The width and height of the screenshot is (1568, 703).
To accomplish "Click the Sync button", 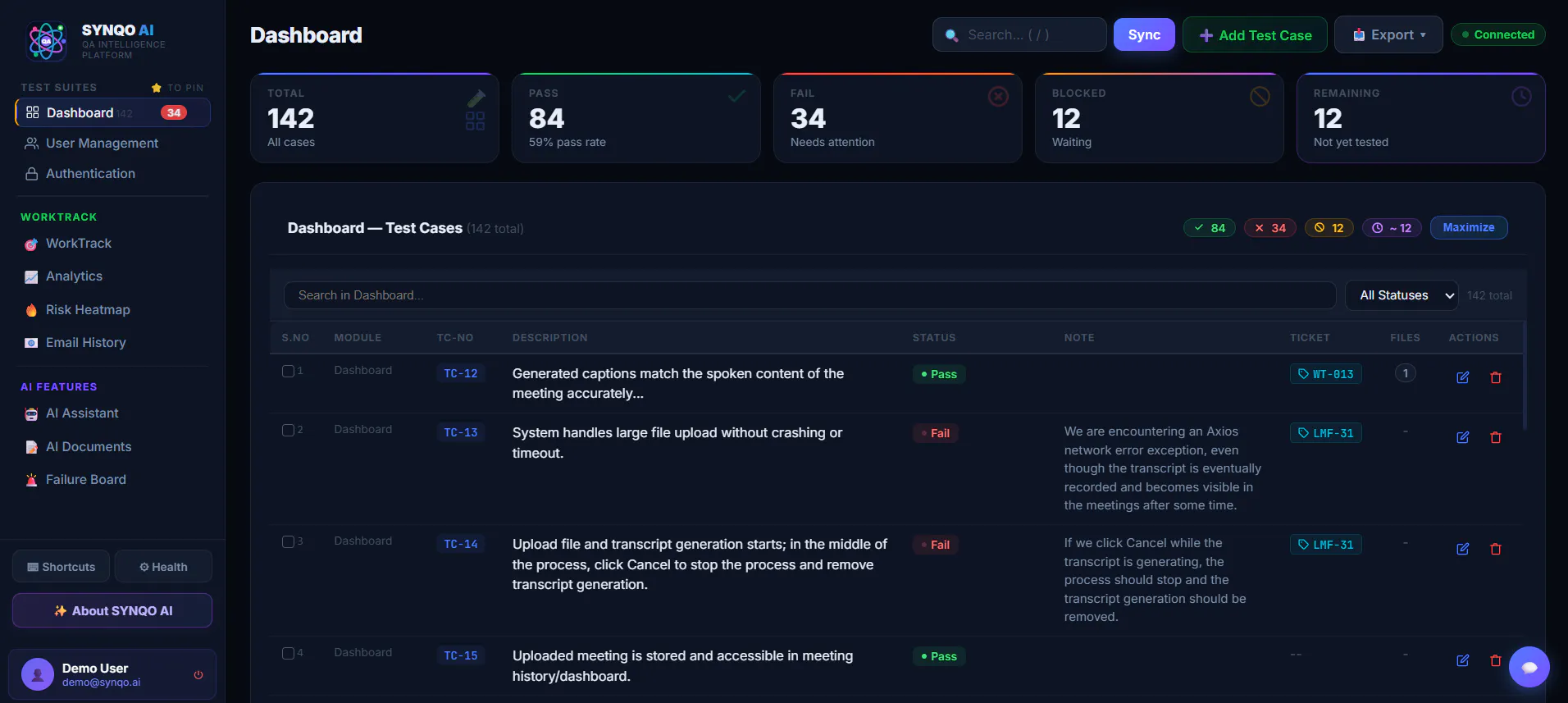I will 1144,34.
